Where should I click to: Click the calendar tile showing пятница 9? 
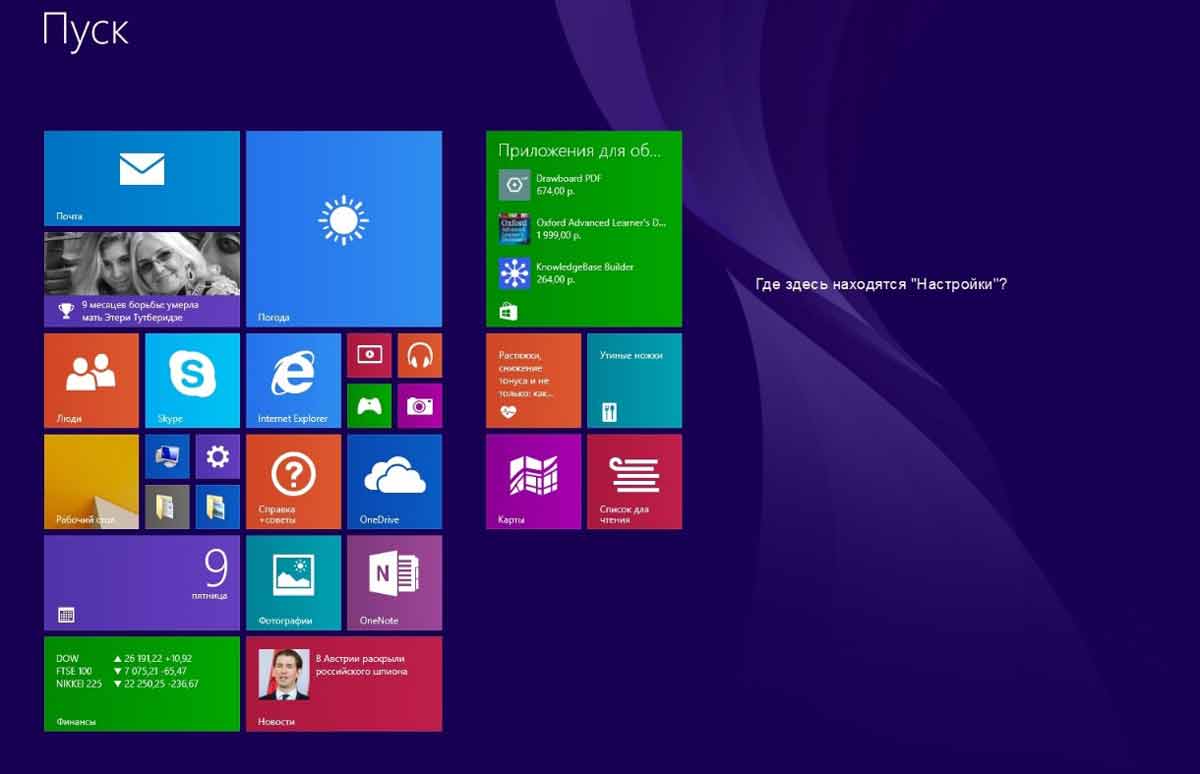coord(140,584)
